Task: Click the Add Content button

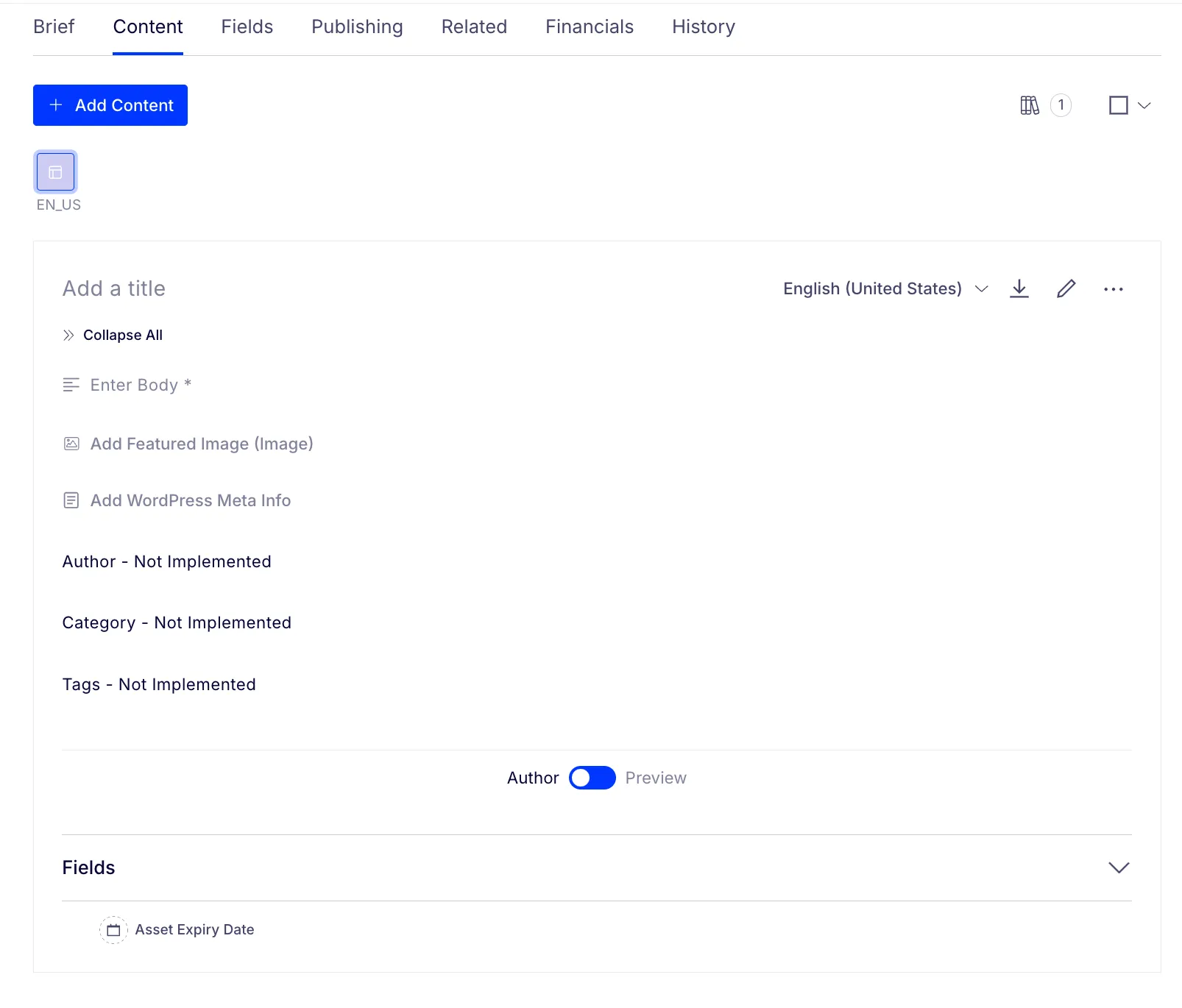Action: click(110, 105)
